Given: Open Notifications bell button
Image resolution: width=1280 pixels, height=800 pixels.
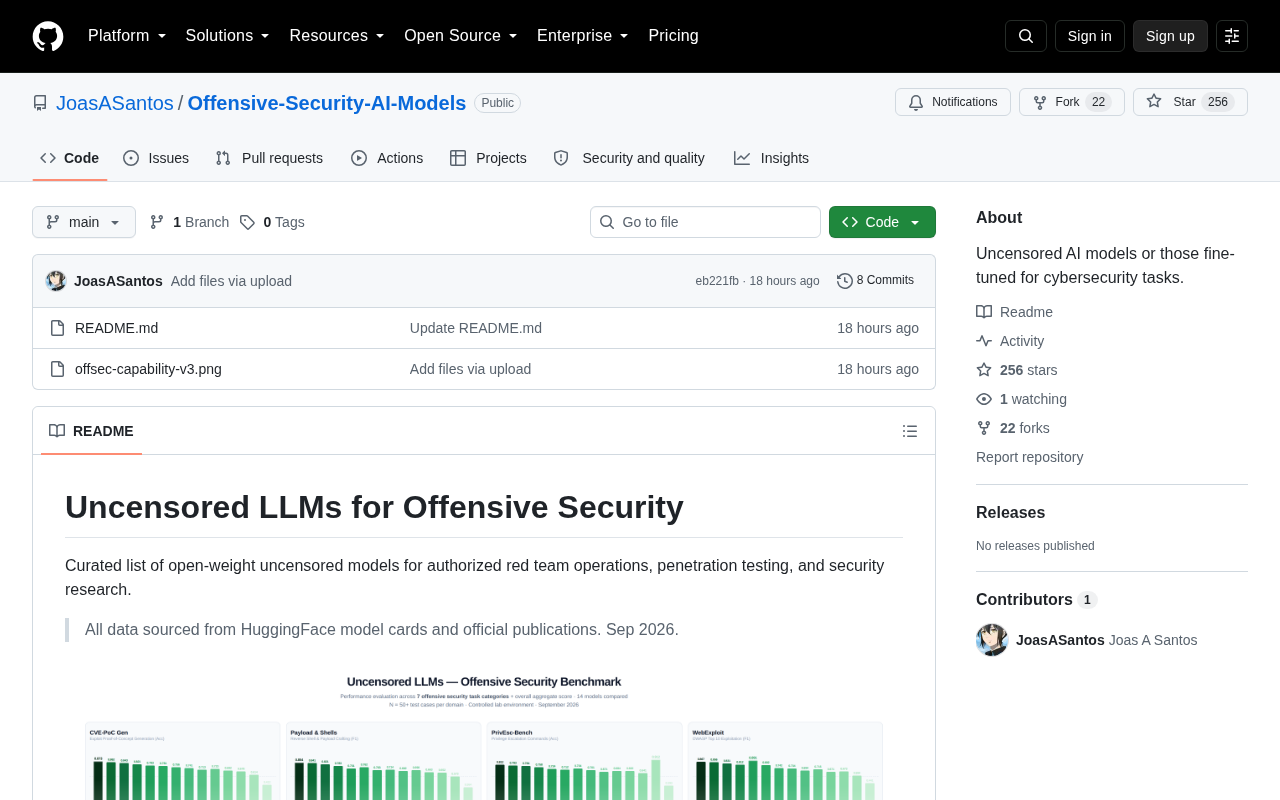Looking at the screenshot, I should coord(953,102).
